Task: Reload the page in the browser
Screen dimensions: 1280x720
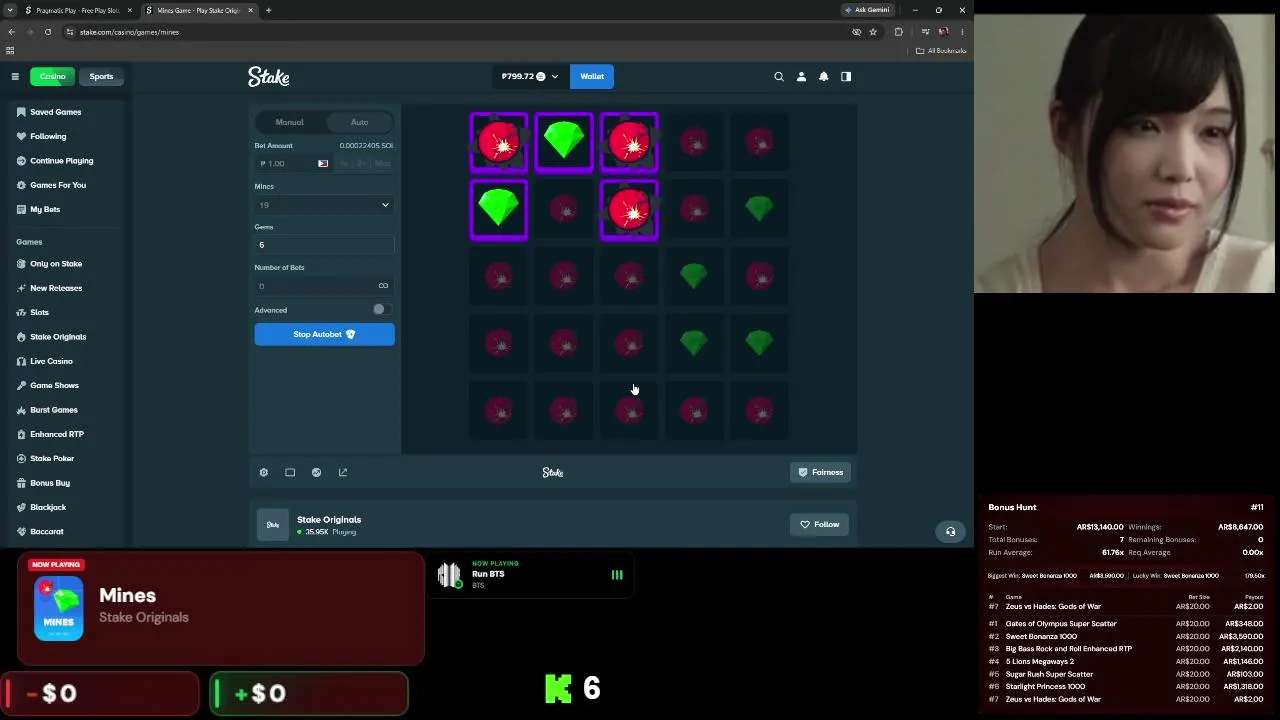Action: point(47,32)
